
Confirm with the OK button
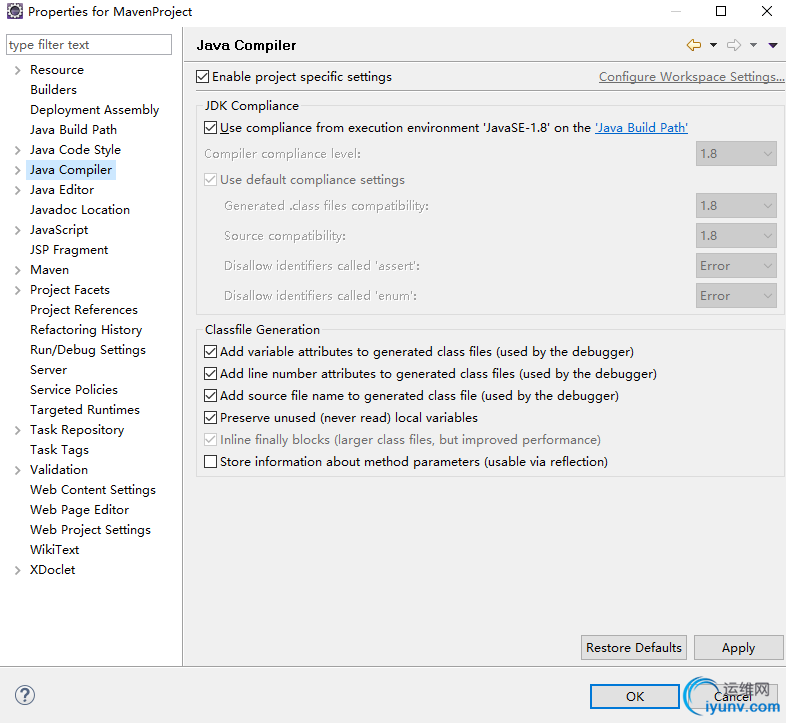coord(635,696)
